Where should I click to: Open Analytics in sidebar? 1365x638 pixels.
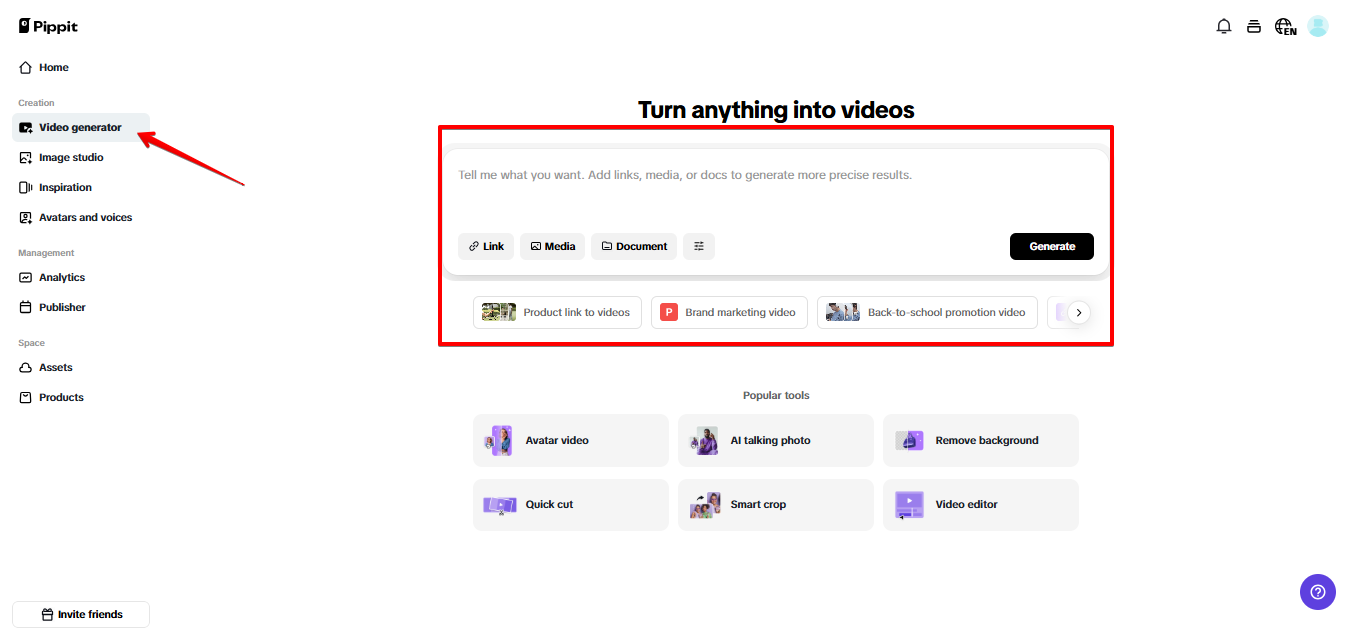click(x=81, y=277)
